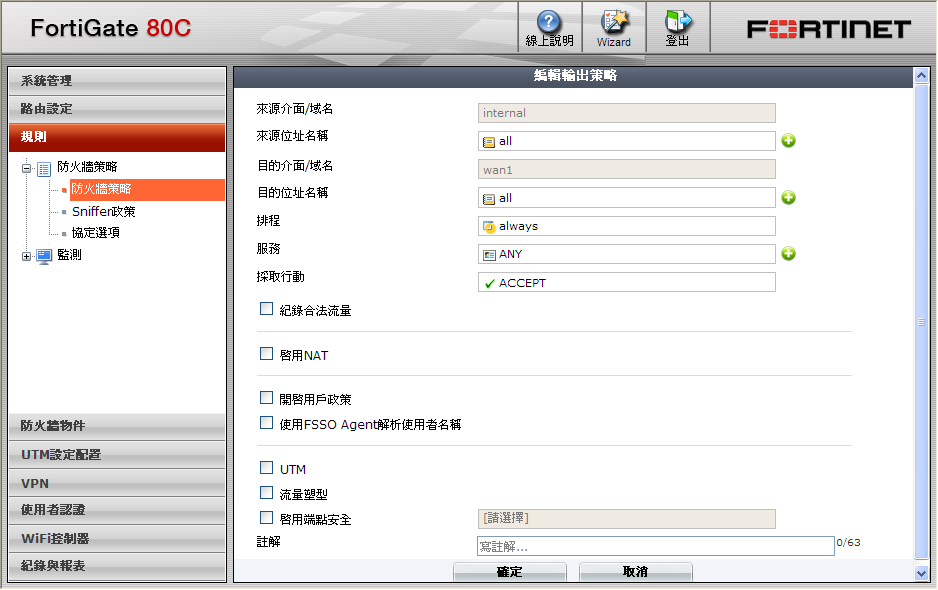Image resolution: width=938 pixels, height=590 pixels.
Task: Open the 規則 menu section
Action: 117,138
